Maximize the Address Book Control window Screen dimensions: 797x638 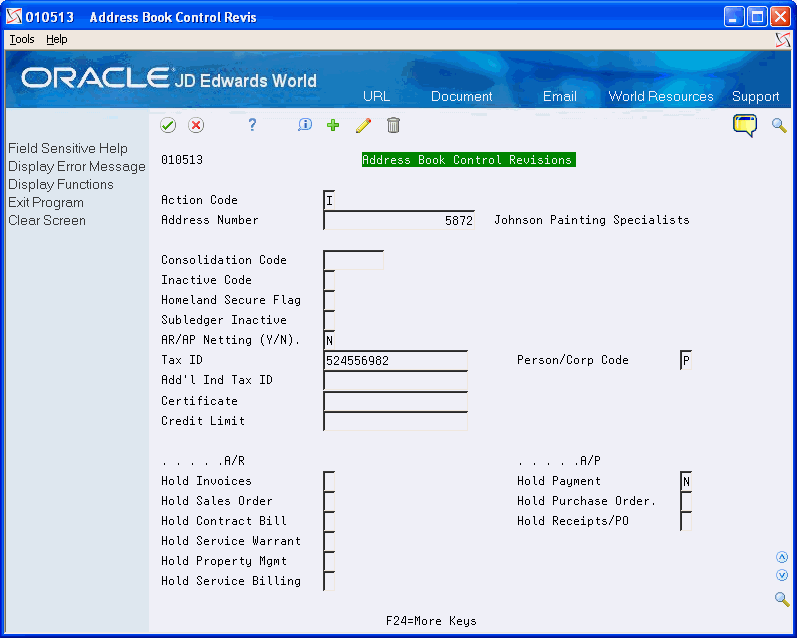[757, 17]
